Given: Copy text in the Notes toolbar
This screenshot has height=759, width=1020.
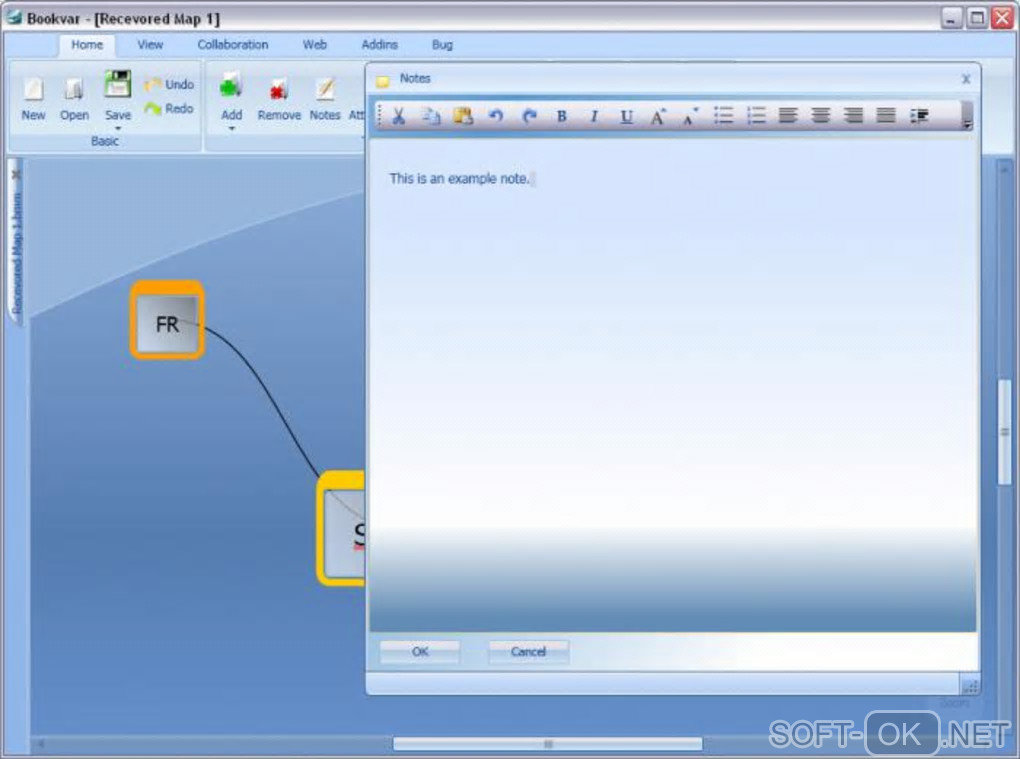Looking at the screenshot, I should (431, 116).
